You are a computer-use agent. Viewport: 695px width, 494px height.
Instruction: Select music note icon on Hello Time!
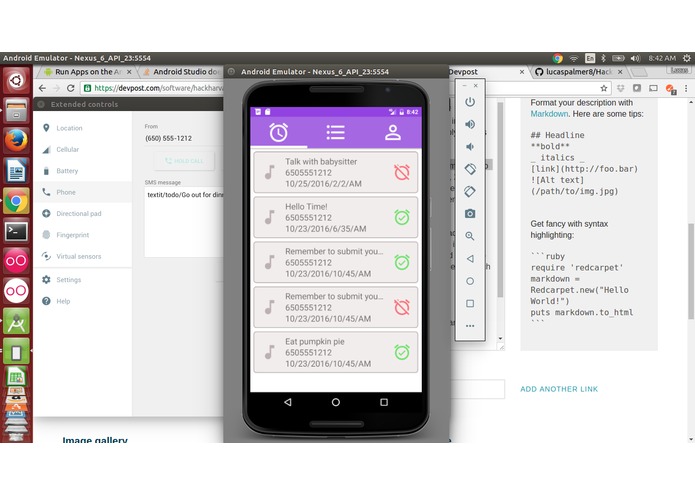(269, 217)
